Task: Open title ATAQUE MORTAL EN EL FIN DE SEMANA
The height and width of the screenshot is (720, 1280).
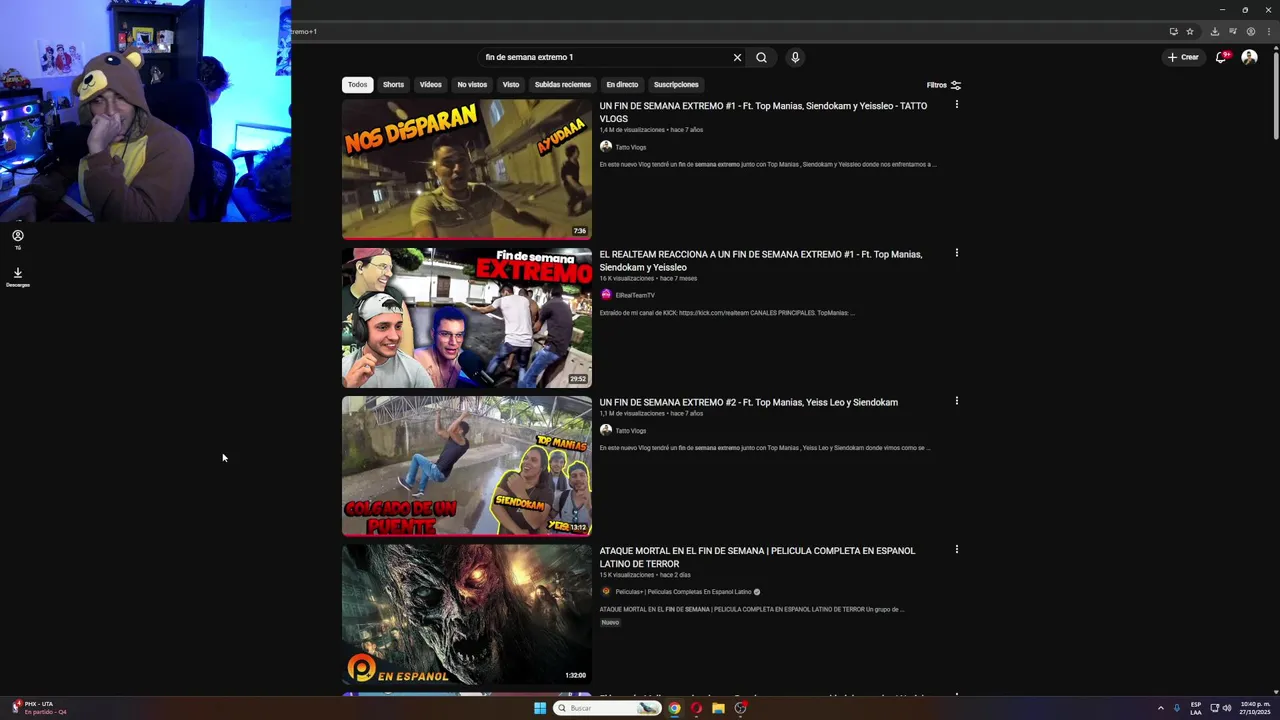Action: tap(757, 557)
